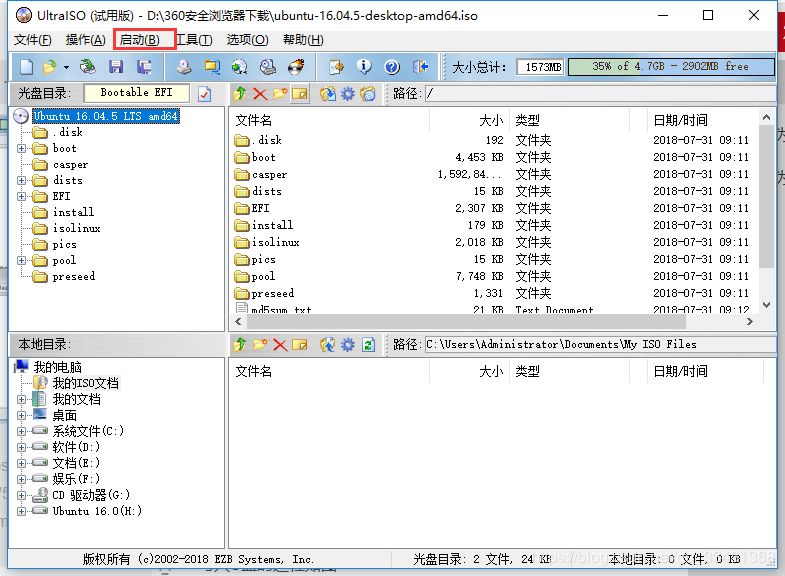Expand 桌面 in the local tree

pos(22,415)
